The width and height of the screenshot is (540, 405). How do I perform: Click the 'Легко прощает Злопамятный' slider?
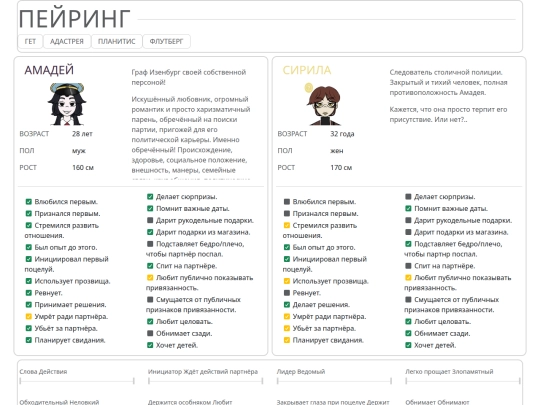(463, 381)
